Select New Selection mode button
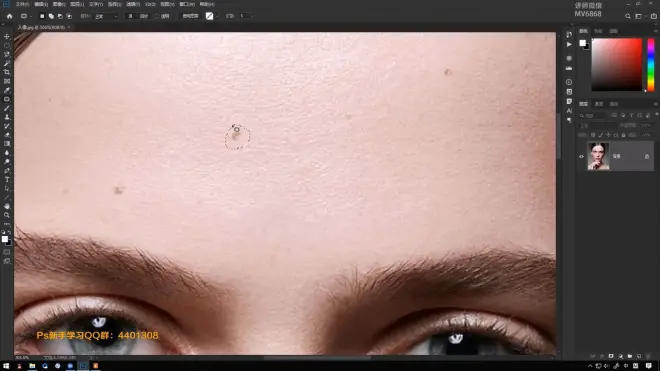The image size is (660, 371). 42,16
